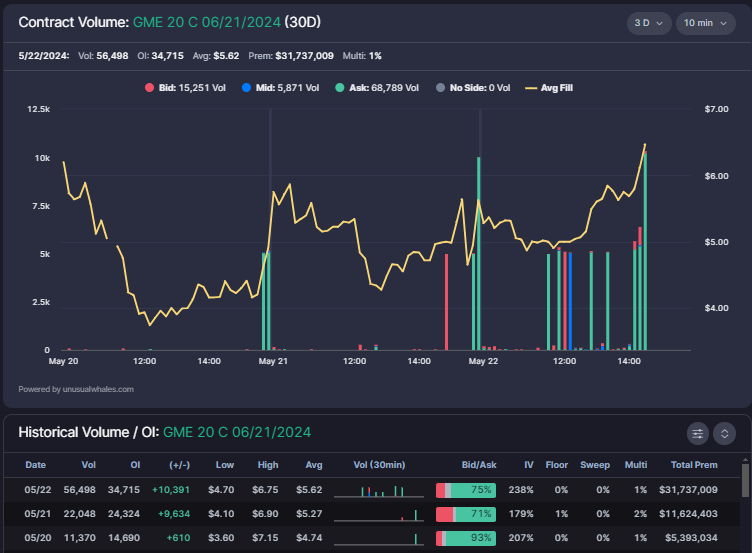
Task: Click the May 22 x-axis label
Action: [483, 361]
